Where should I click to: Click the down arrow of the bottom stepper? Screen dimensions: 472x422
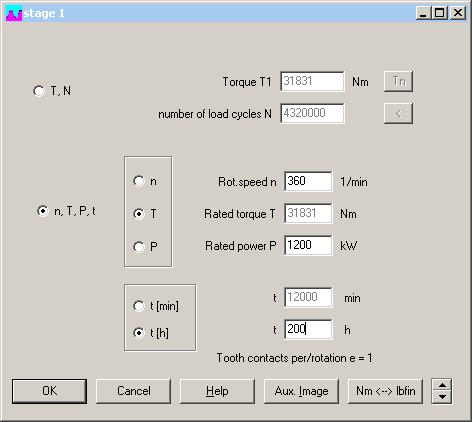pyautogui.click(x=442, y=397)
